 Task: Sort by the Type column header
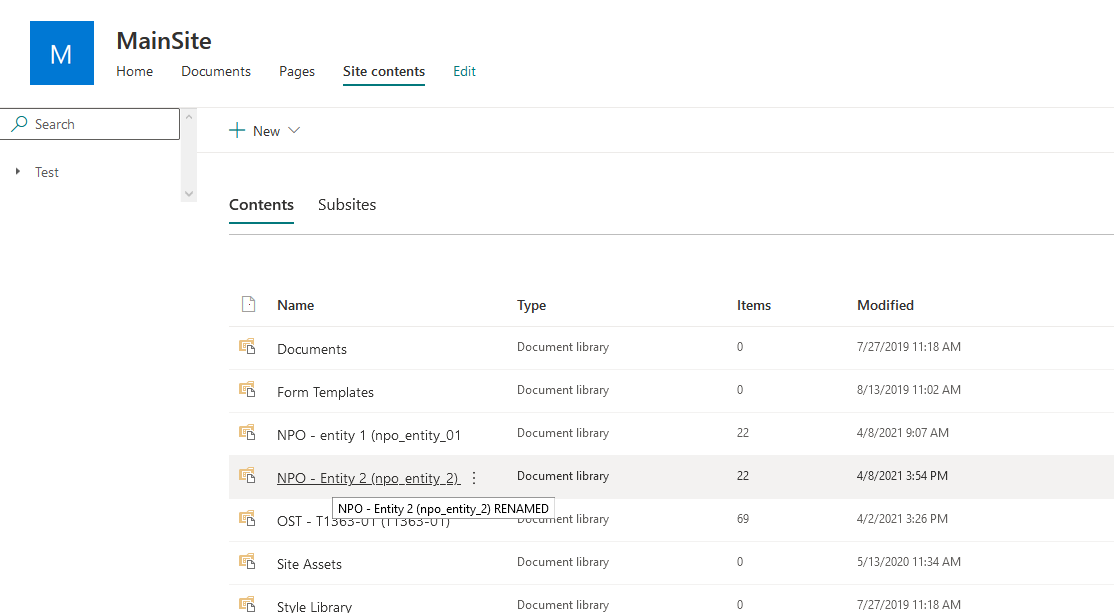(531, 305)
